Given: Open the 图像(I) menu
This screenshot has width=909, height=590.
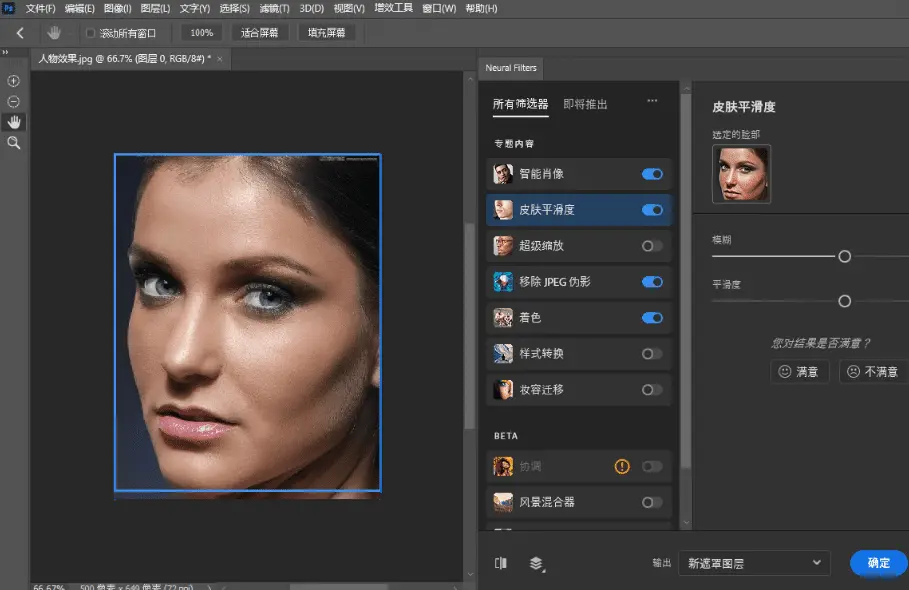Looking at the screenshot, I should click(x=117, y=9).
